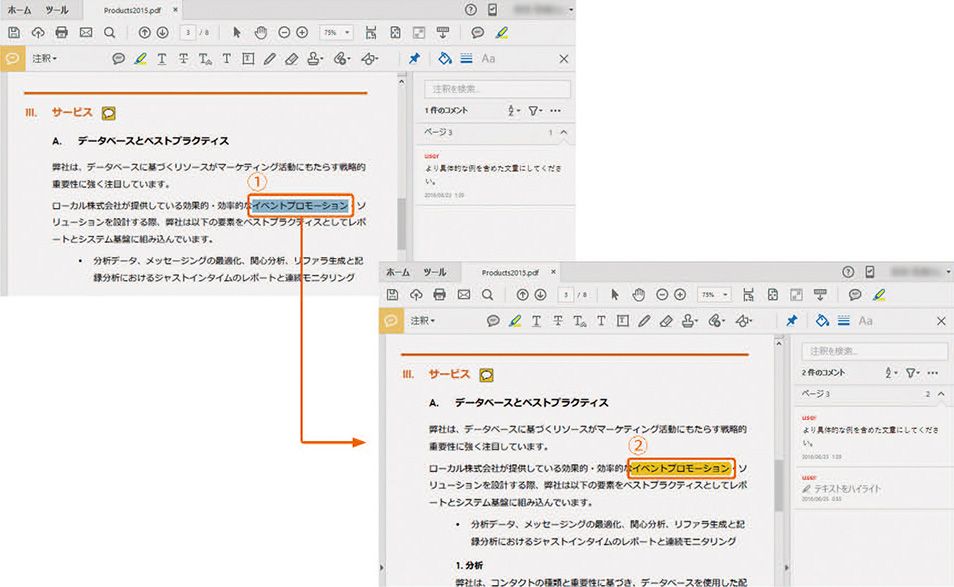Image resolution: width=954 pixels, height=587 pixels.
Task: Click the yellow comment mode button in bottom-right window
Action: (x=391, y=321)
